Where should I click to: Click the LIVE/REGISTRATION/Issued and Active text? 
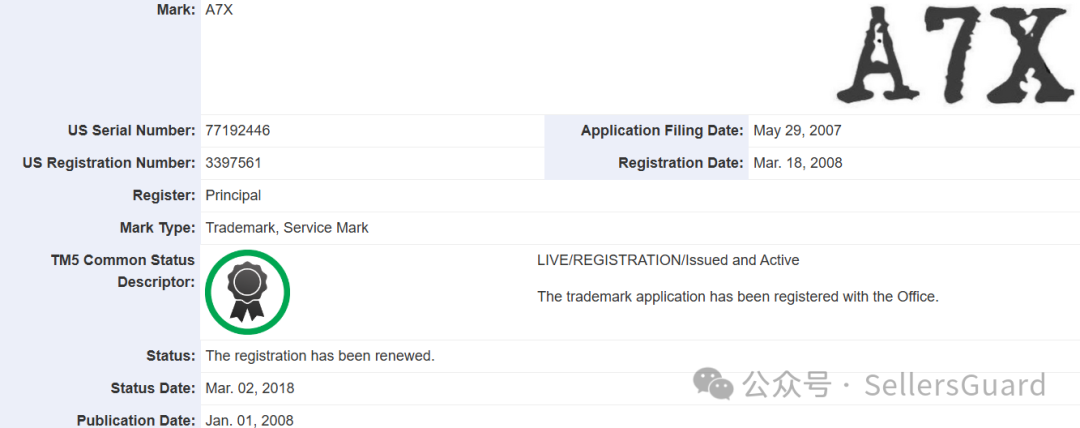click(668, 260)
